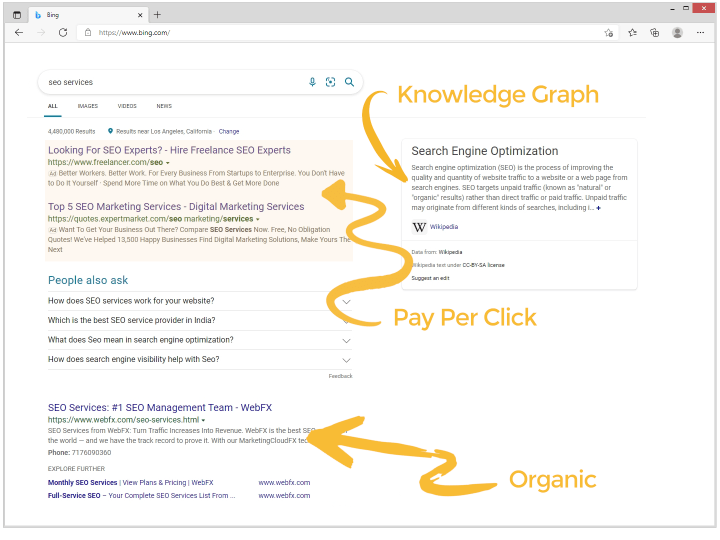Maximize the browser window
The height and width of the screenshot is (540, 720).
[686, 8]
